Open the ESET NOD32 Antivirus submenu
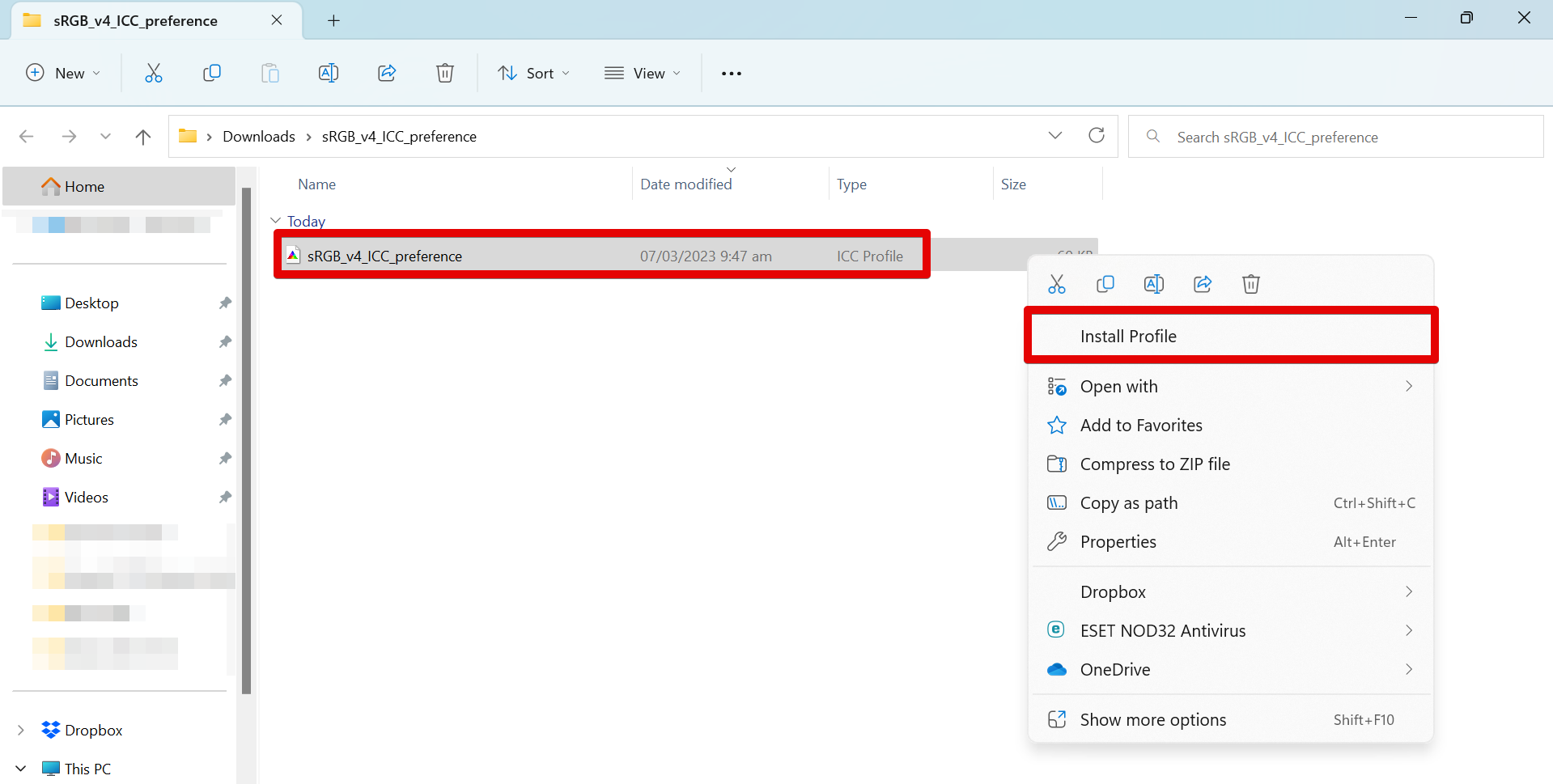 click(x=1231, y=631)
